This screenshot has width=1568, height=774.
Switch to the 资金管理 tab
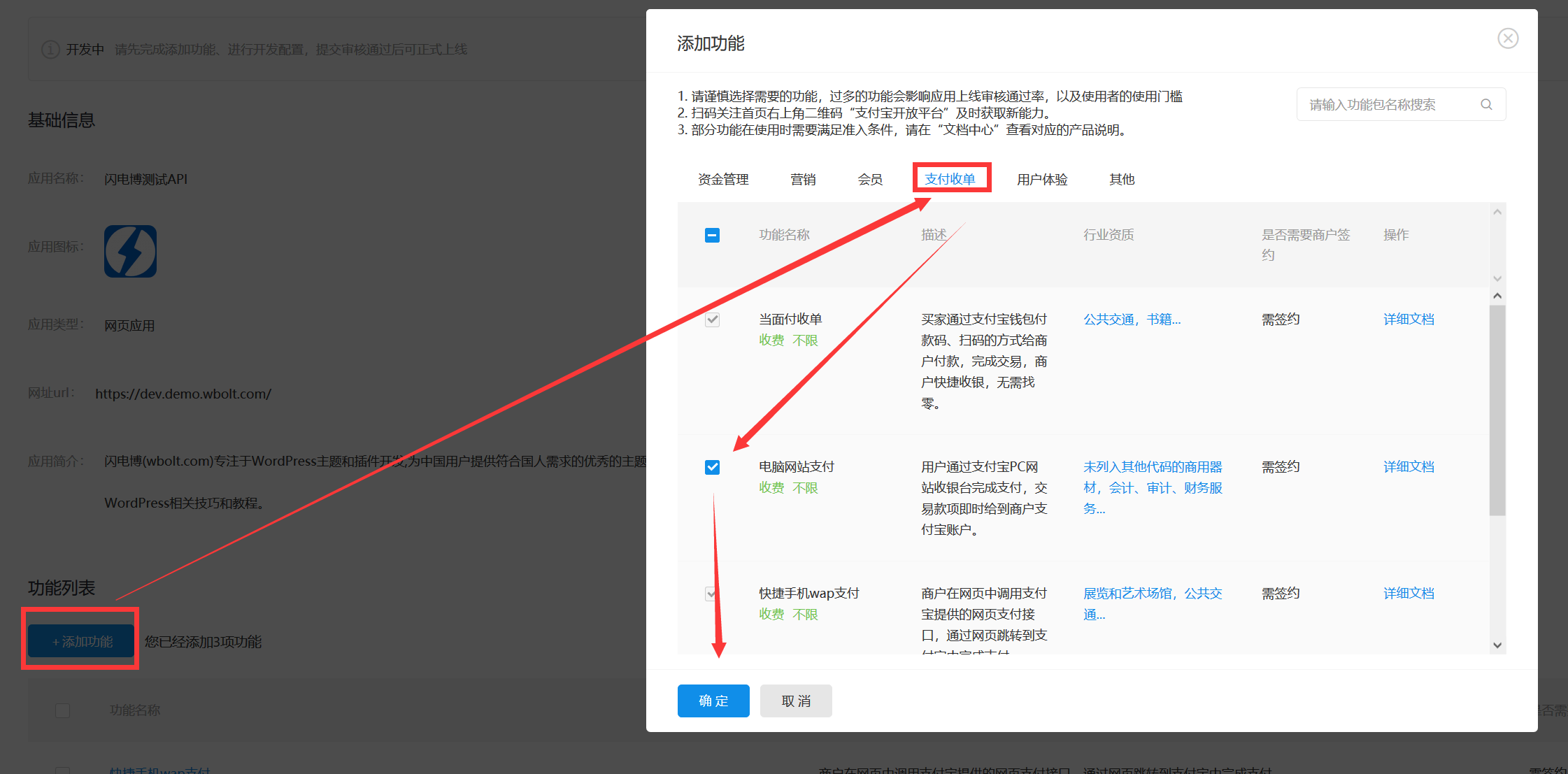722,179
